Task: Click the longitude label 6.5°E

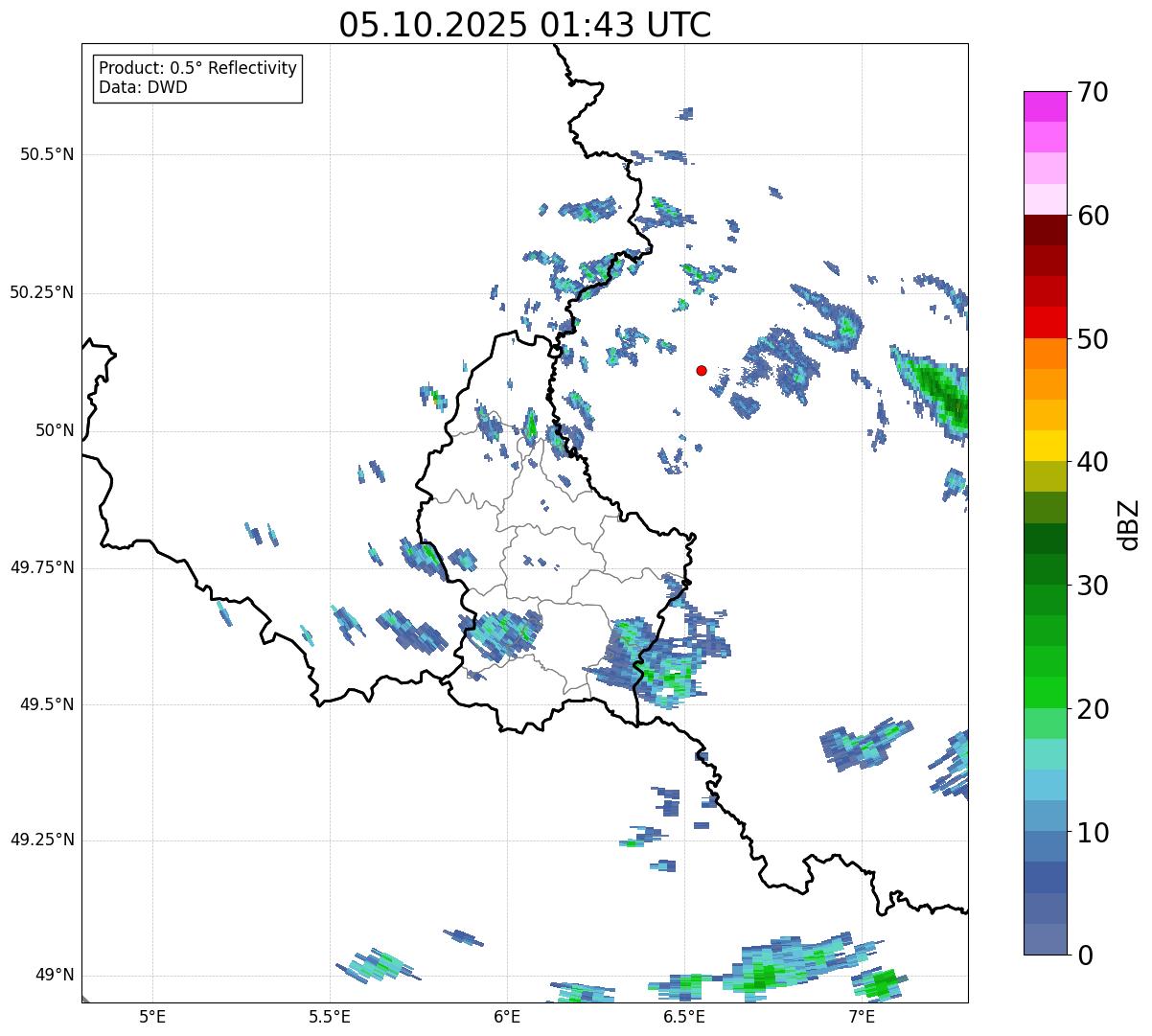Action: [x=684, y=1016]
